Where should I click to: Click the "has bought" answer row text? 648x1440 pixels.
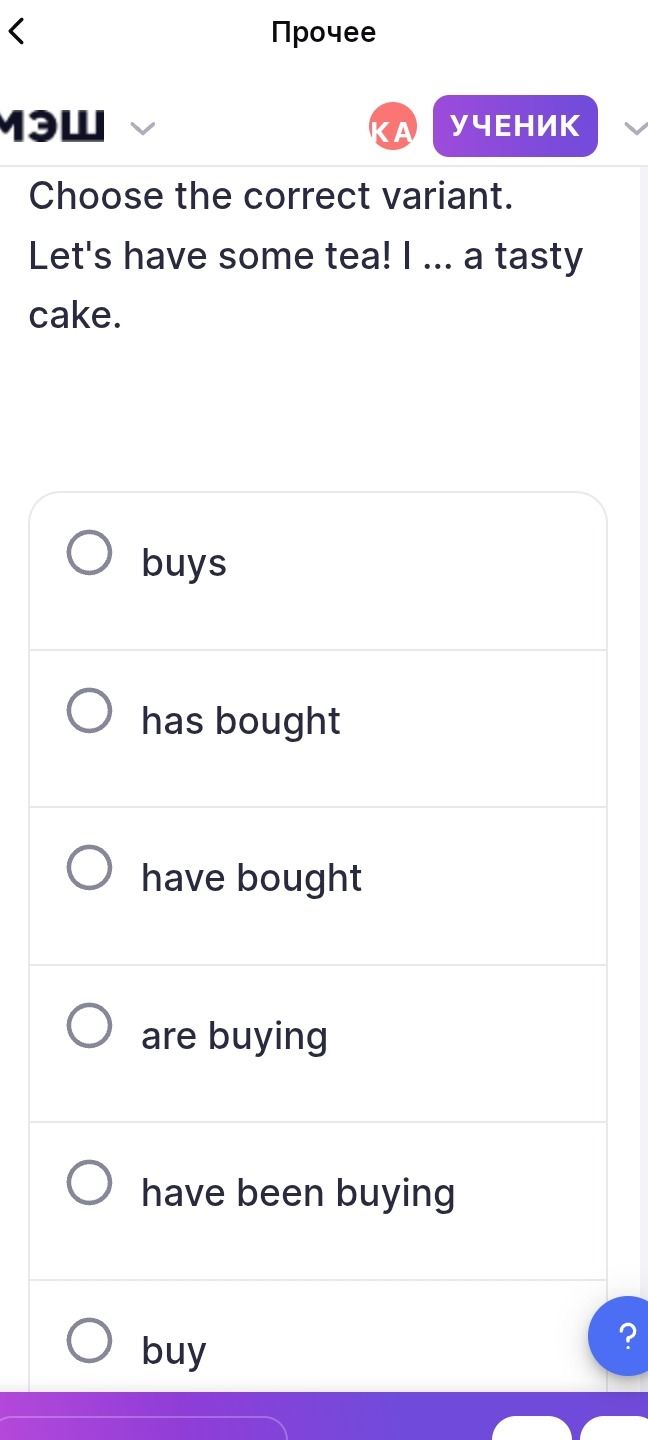click(x=241, y=721)
